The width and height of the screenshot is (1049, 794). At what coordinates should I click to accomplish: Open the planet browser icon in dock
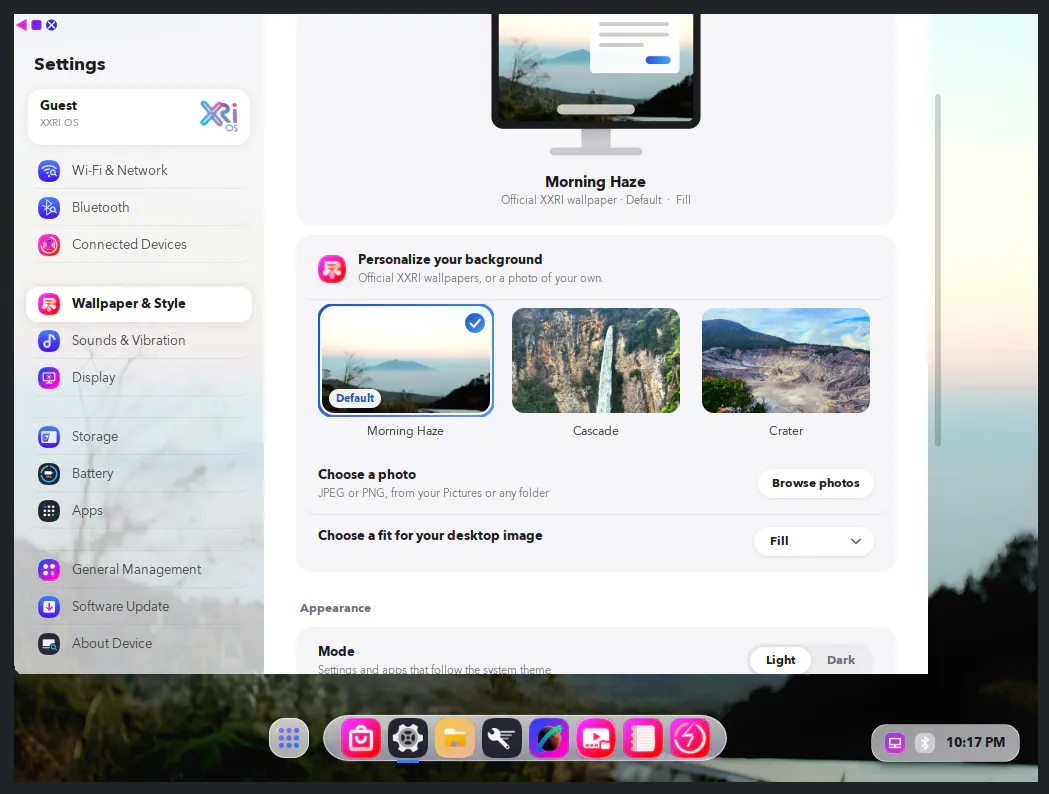click(x=549, y=738)
